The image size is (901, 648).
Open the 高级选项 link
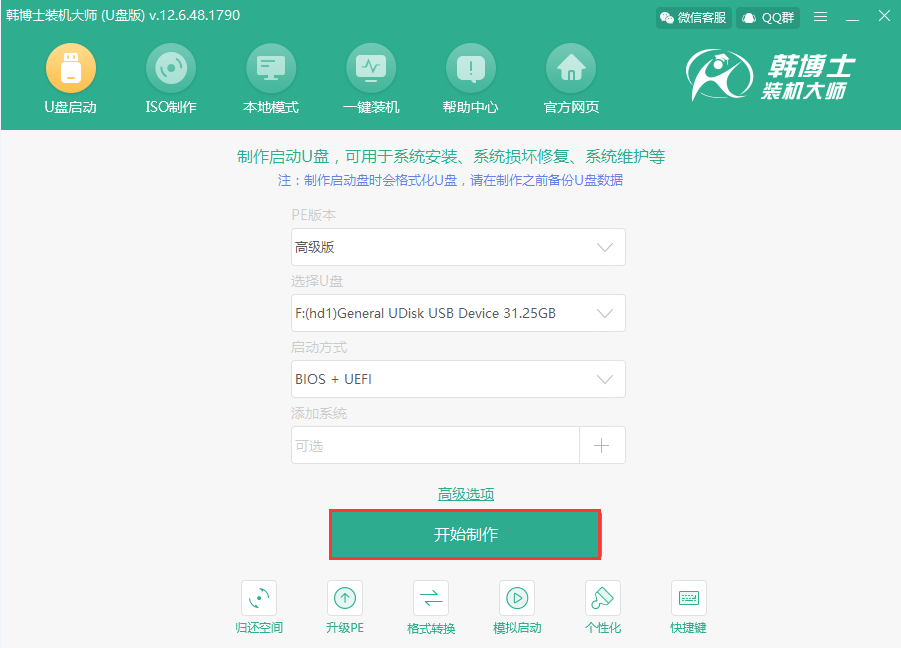[x=466, y=494]
